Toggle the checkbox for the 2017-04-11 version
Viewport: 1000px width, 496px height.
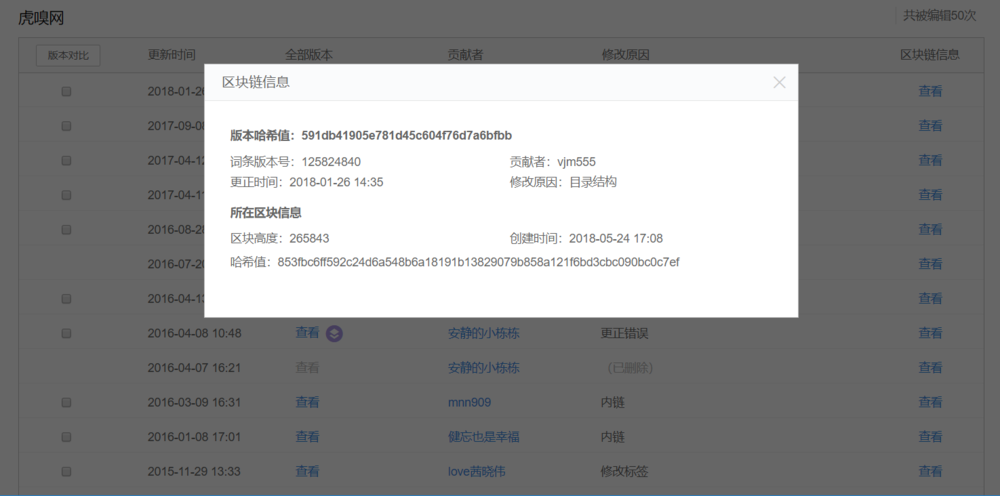pyautogui.click(x=66, y=195)
